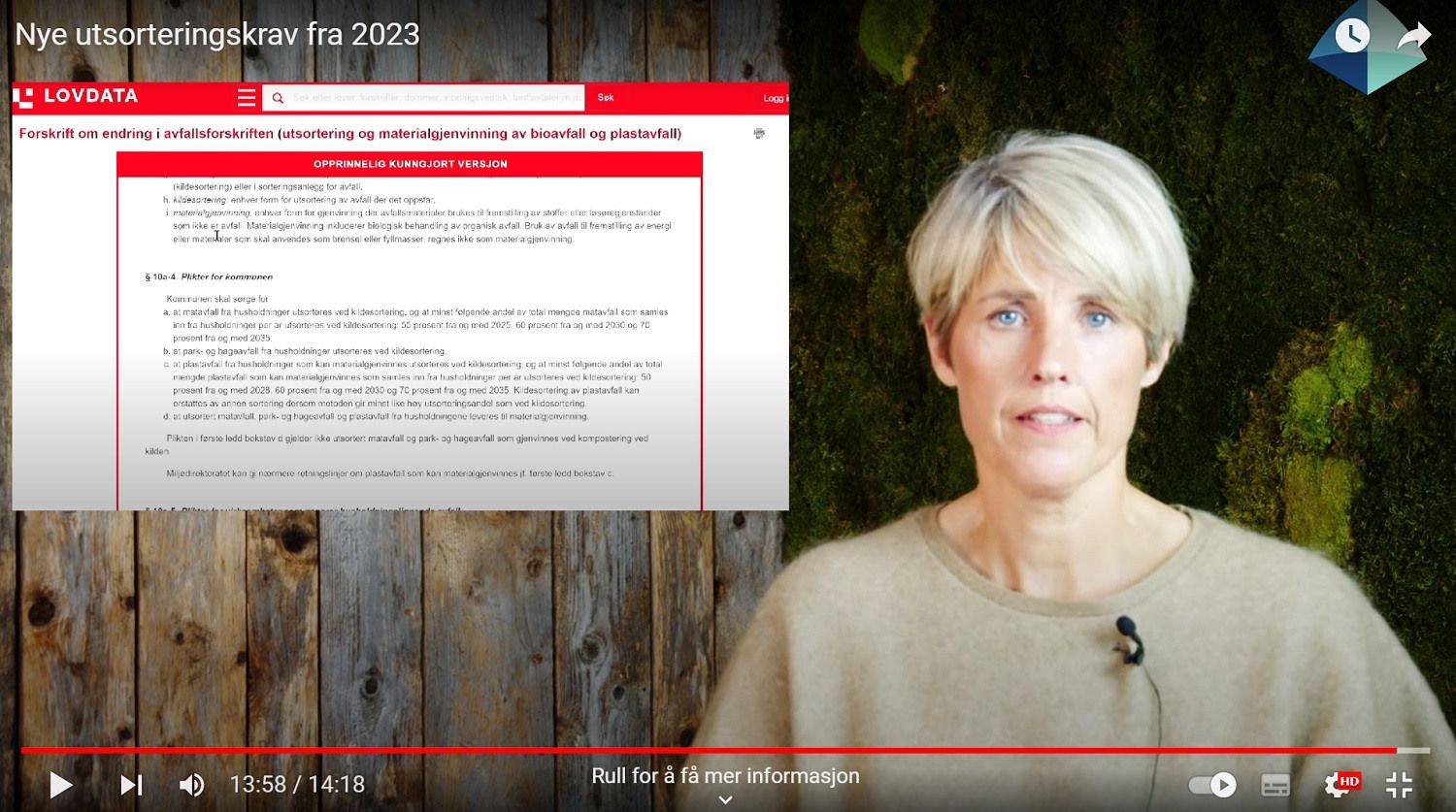Viewport: 1456px width, 812px height.
Task: Click the 'Forskrift om endring i avfallsforskriften' heading
Action: coord(350,134)
